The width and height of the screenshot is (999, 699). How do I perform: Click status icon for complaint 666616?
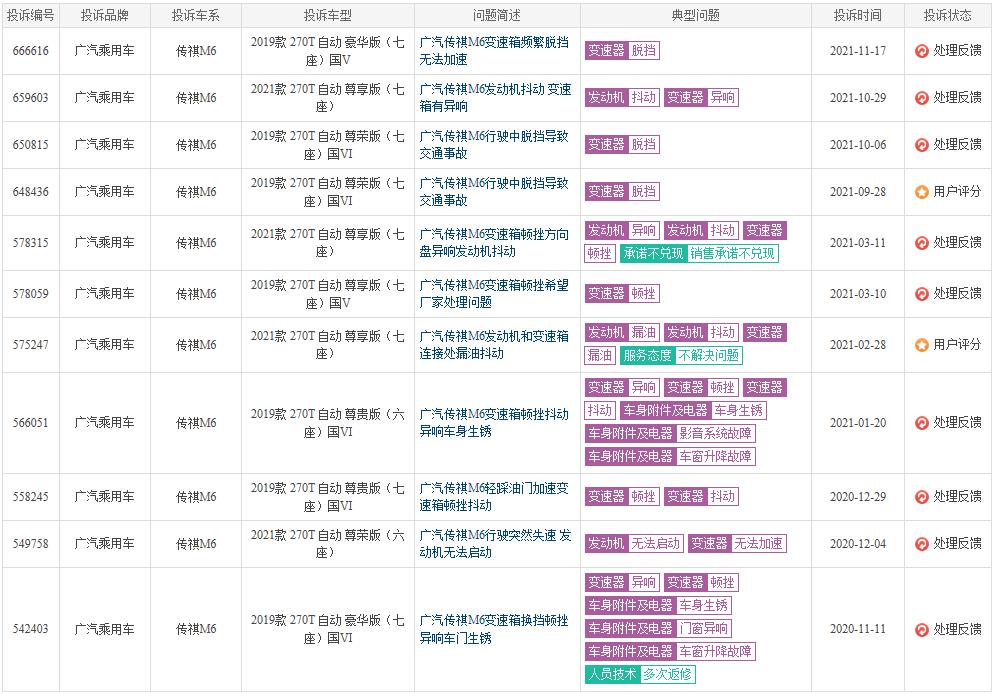921,51
